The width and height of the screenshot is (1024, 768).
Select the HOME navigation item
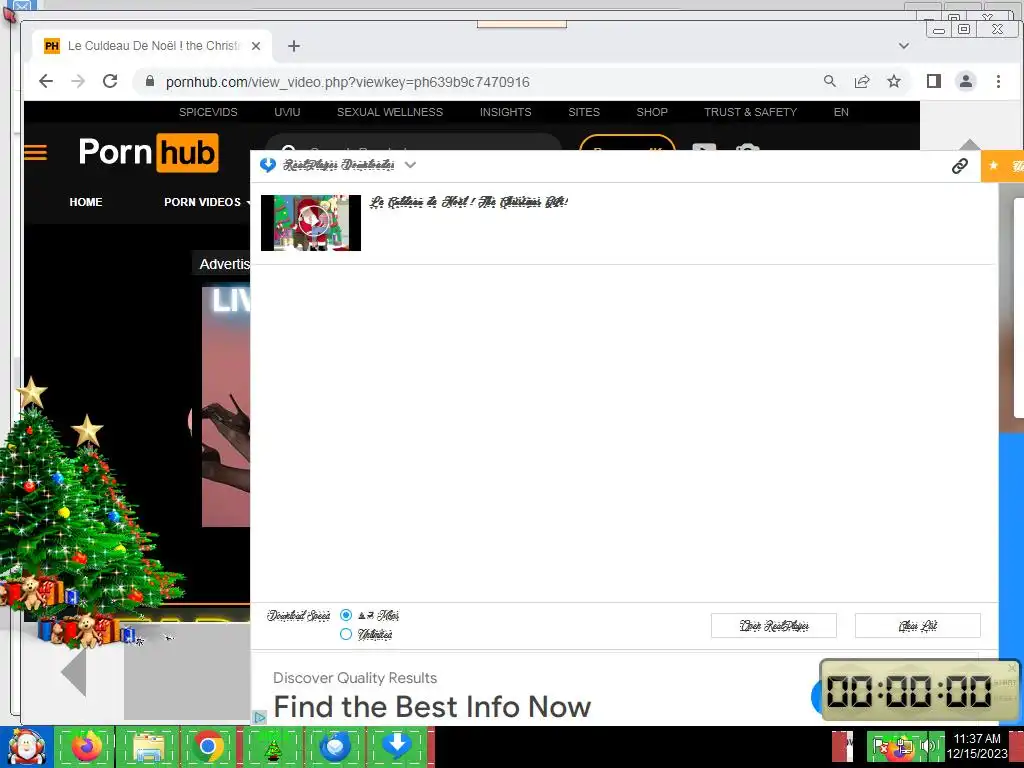tap(86, 202)
